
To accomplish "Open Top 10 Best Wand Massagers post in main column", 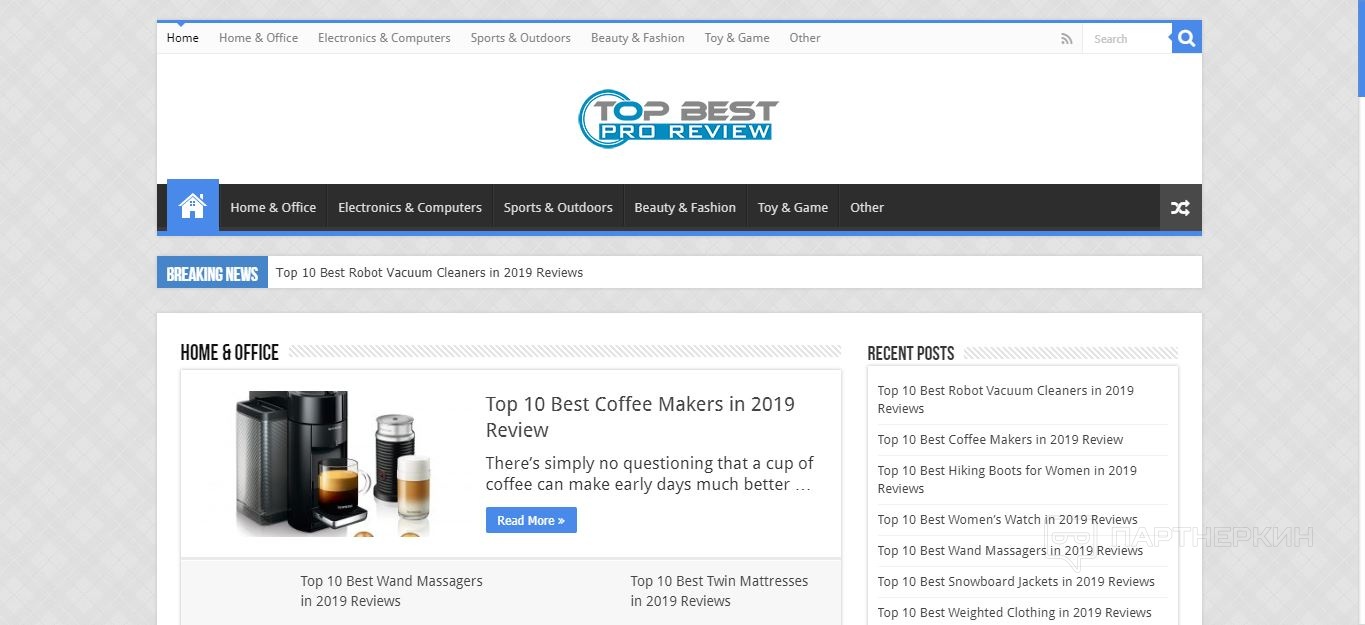I will coord(391,591).
